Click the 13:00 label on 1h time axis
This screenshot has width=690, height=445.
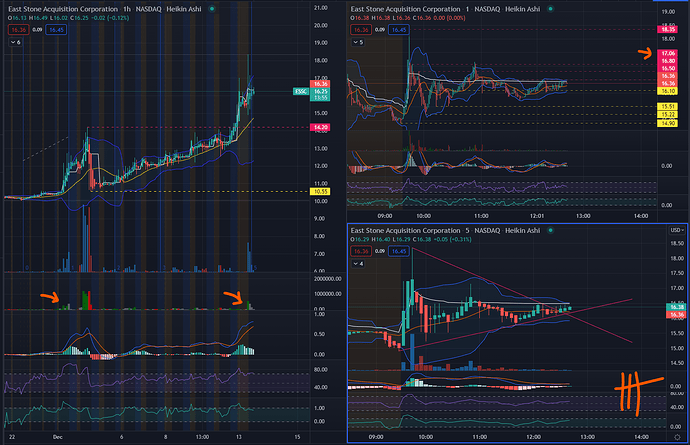coord(202,437)
